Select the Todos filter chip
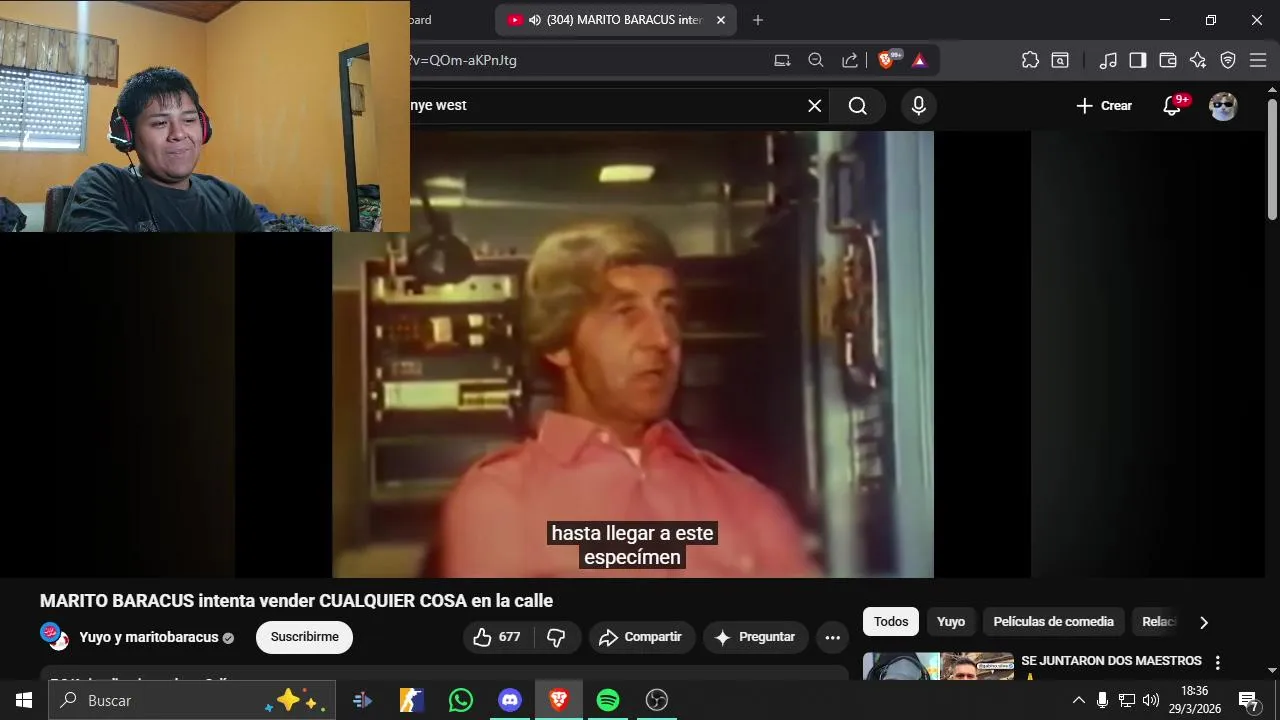 [x=891, y=622]
